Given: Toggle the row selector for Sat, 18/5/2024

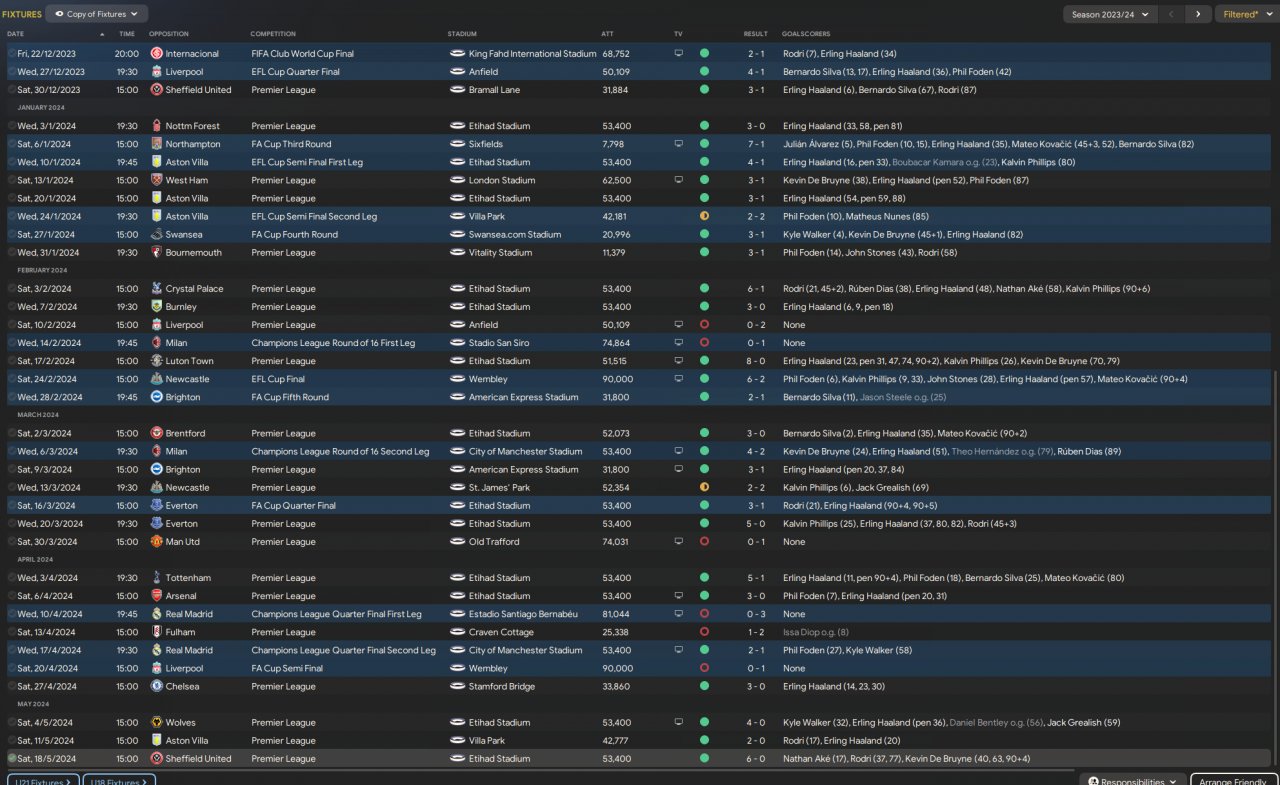Looking at the screenshot, I should [11, 759].
